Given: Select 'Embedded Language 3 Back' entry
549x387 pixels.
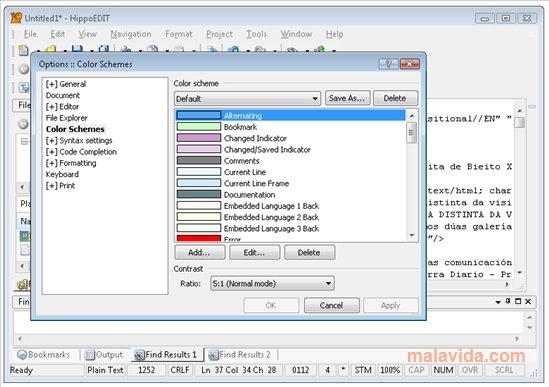Looking at the screenshot, I should click(291, 228).
